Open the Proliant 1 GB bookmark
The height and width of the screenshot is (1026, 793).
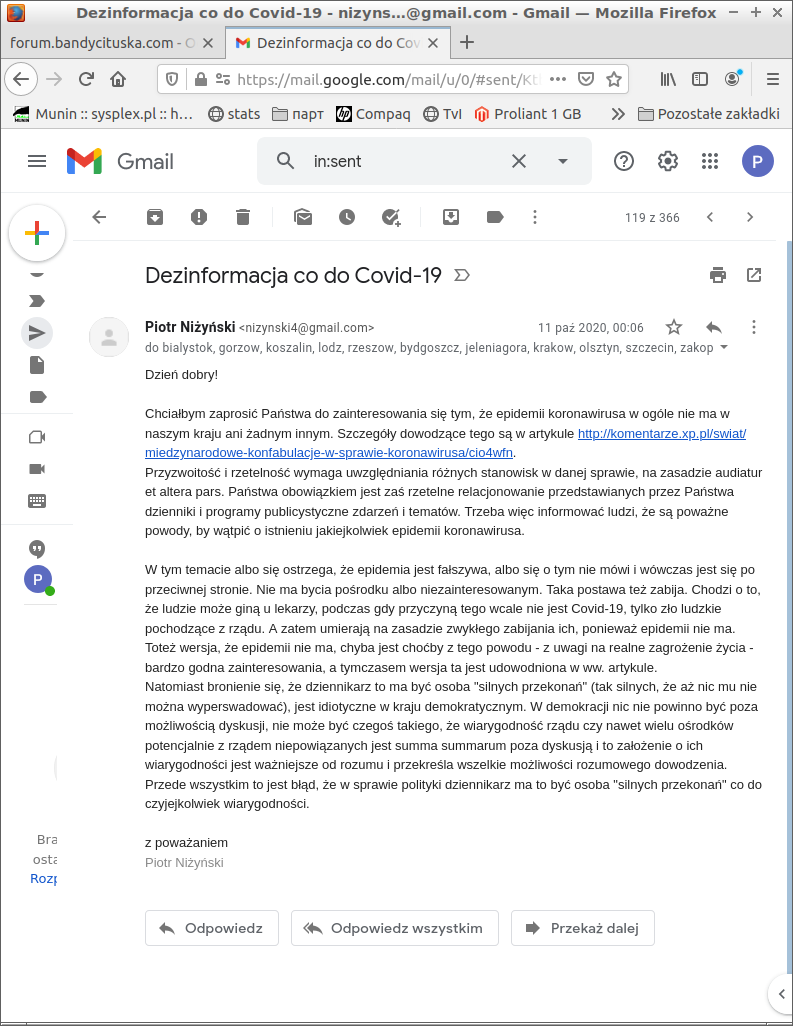(x=527, y=114)
